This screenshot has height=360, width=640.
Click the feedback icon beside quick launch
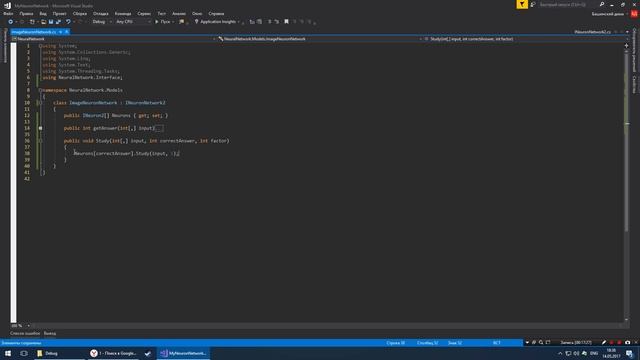click(x=533, y=4)
